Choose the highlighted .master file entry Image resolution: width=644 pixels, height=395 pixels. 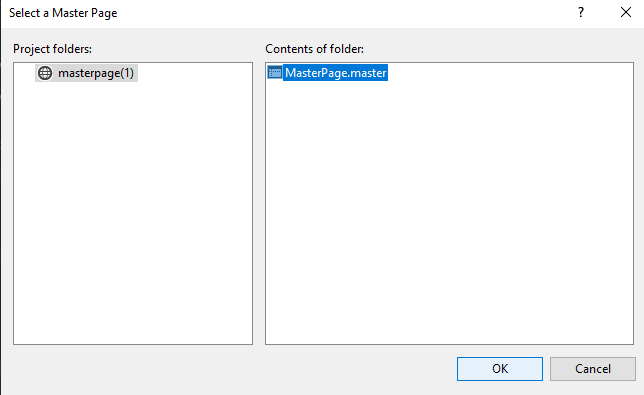tap(335, 73)
